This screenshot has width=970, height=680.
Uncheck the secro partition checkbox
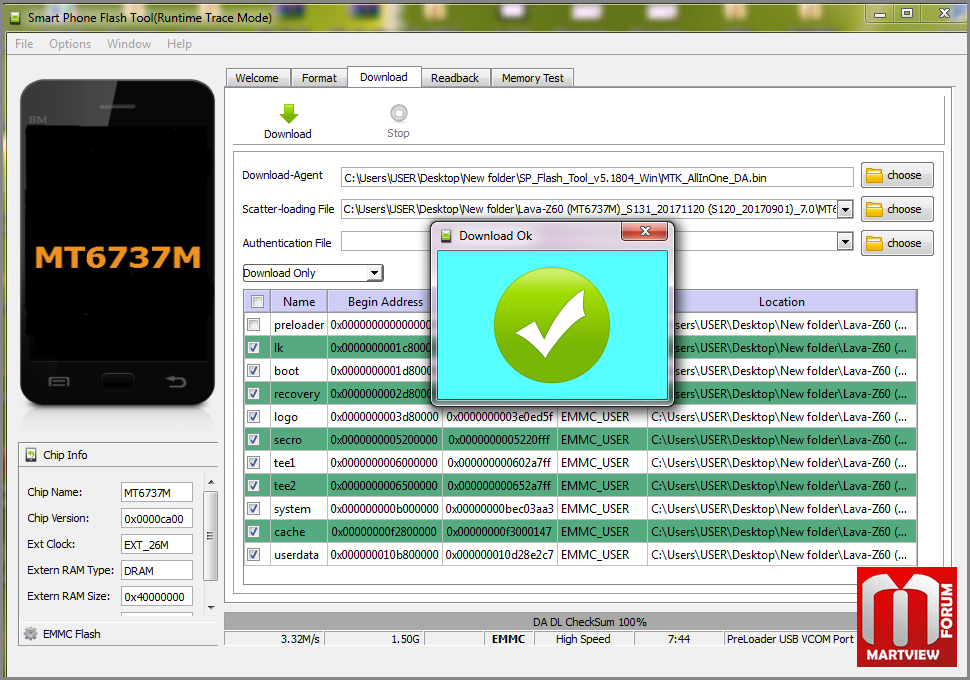click(x=254, y=440)
